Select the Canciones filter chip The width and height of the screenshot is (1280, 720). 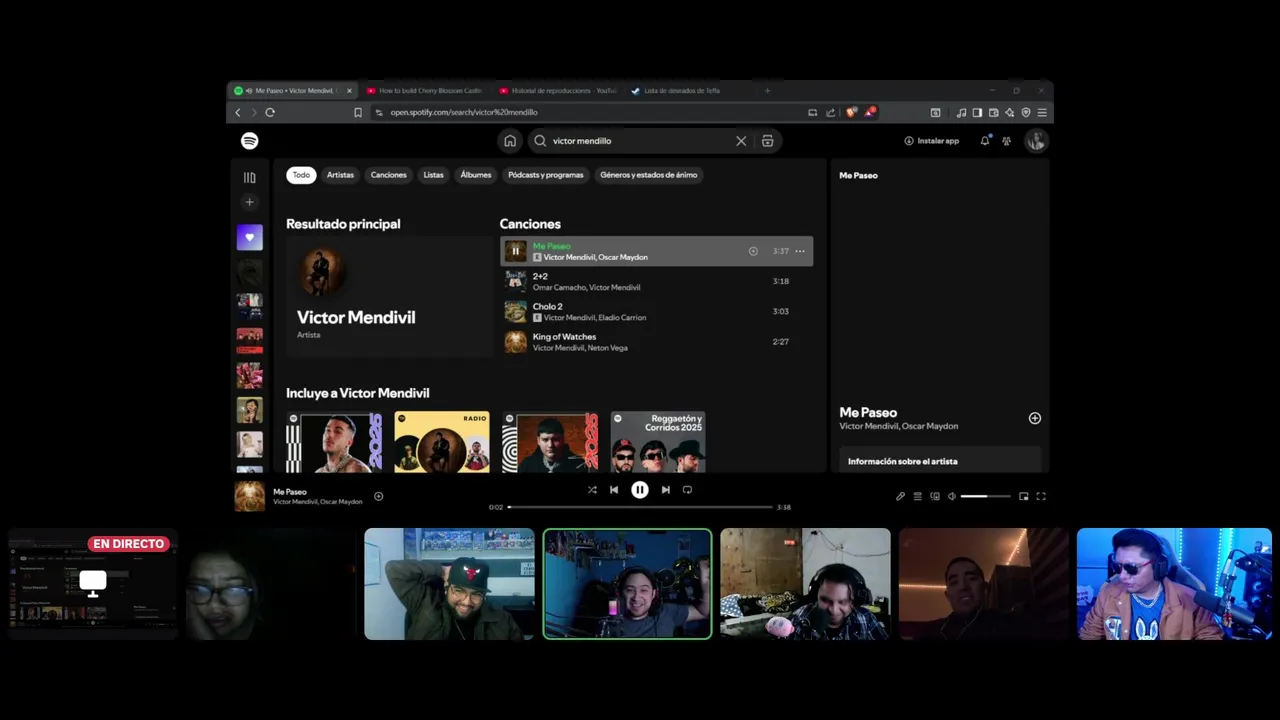389,175
